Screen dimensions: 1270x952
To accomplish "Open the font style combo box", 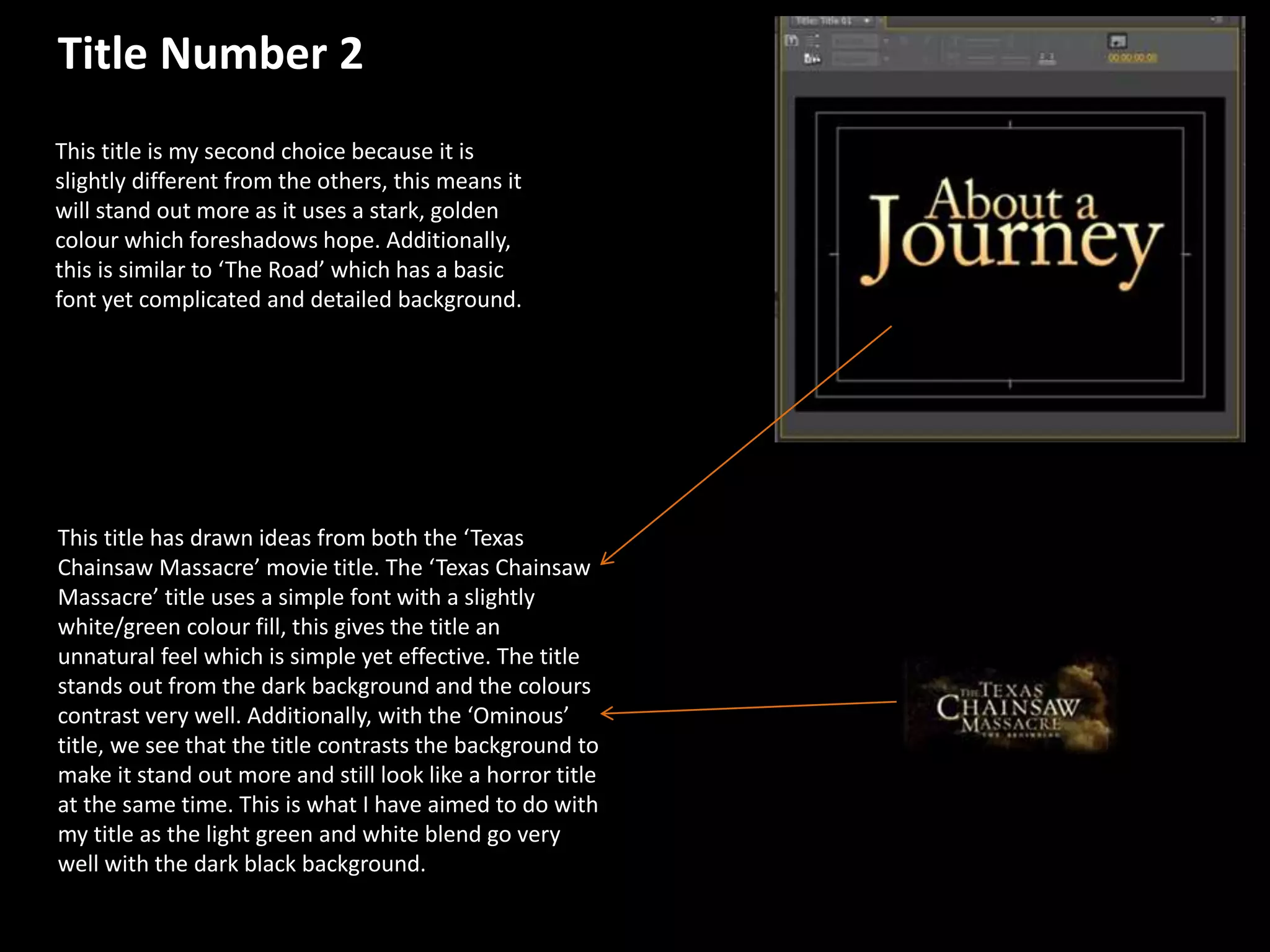I will pos(855,59).
